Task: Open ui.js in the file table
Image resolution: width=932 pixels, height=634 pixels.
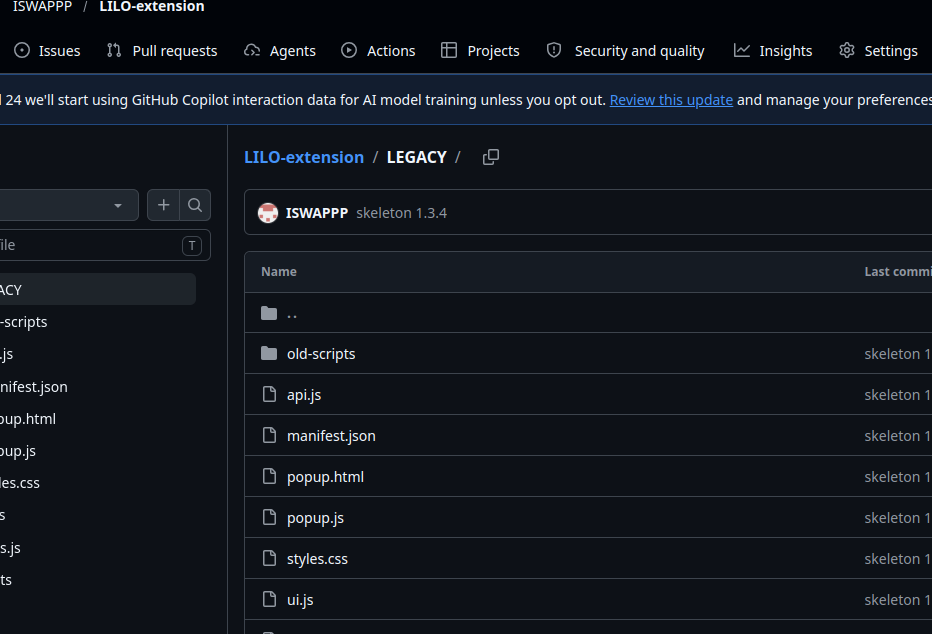Action: pyautogui.click(x=300, y=600)
